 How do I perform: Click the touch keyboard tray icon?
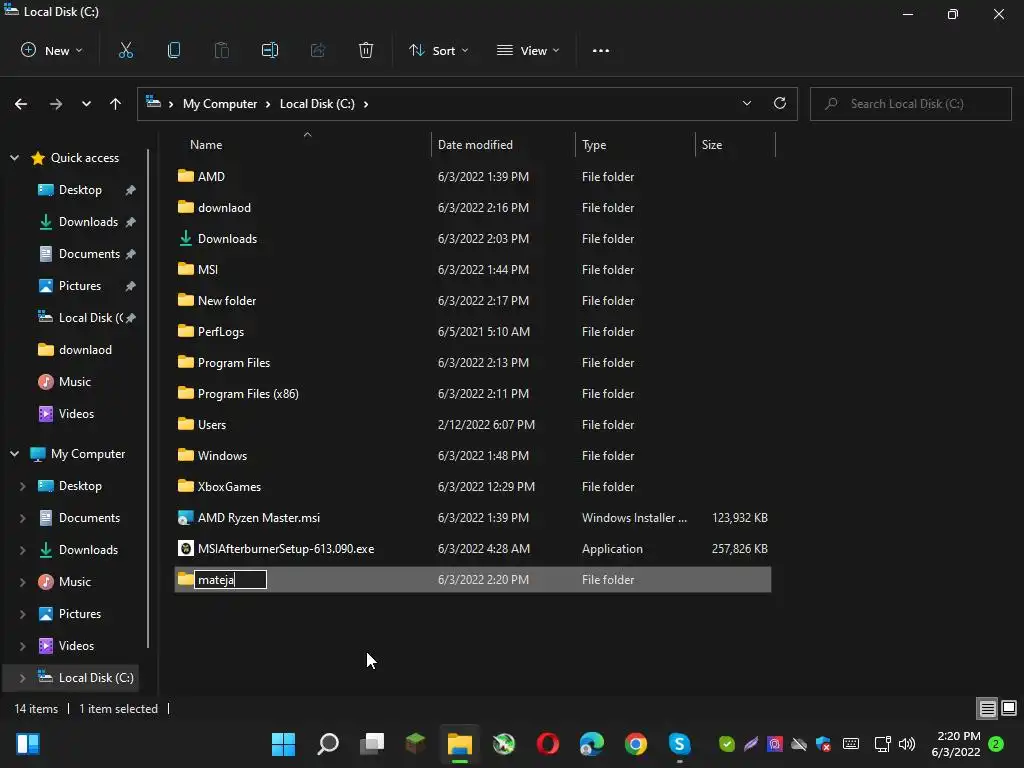coord(851,744)
